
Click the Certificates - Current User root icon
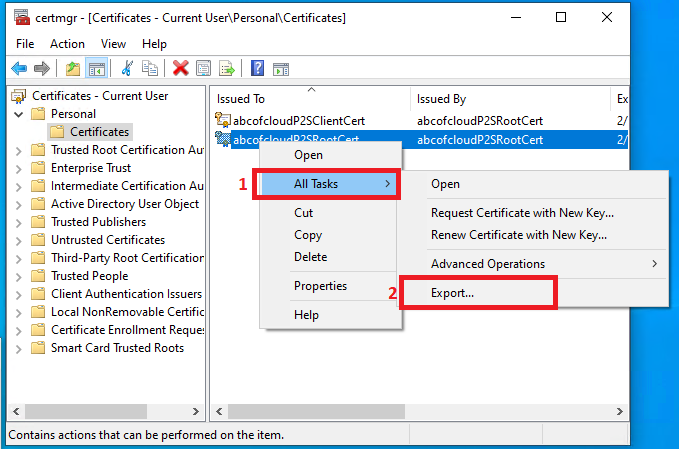[19, 96]
